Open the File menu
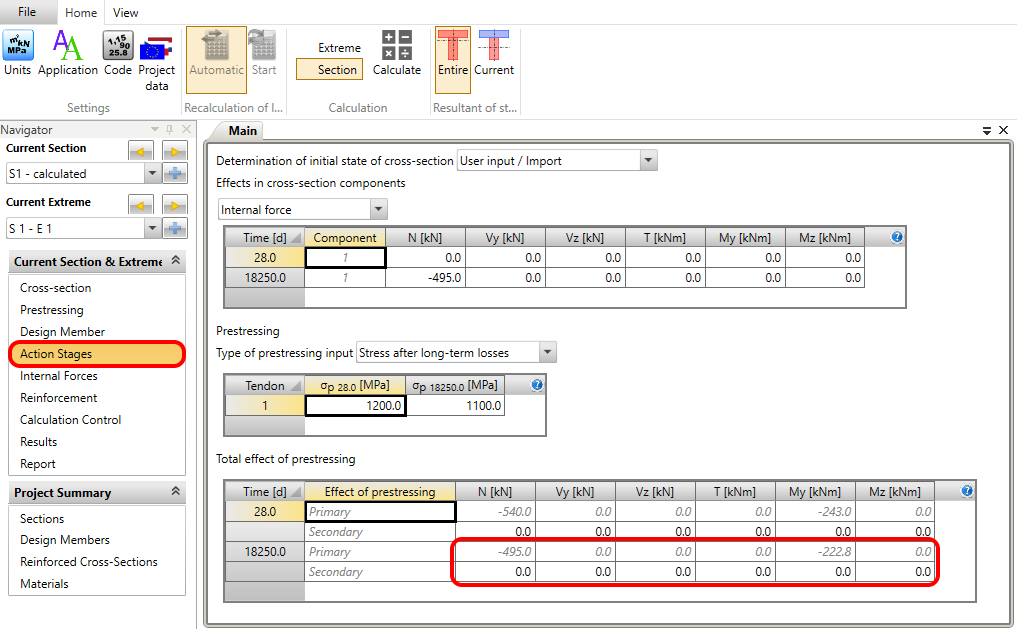This screenshot has height=629, width=1017. (x=26, y=12)
